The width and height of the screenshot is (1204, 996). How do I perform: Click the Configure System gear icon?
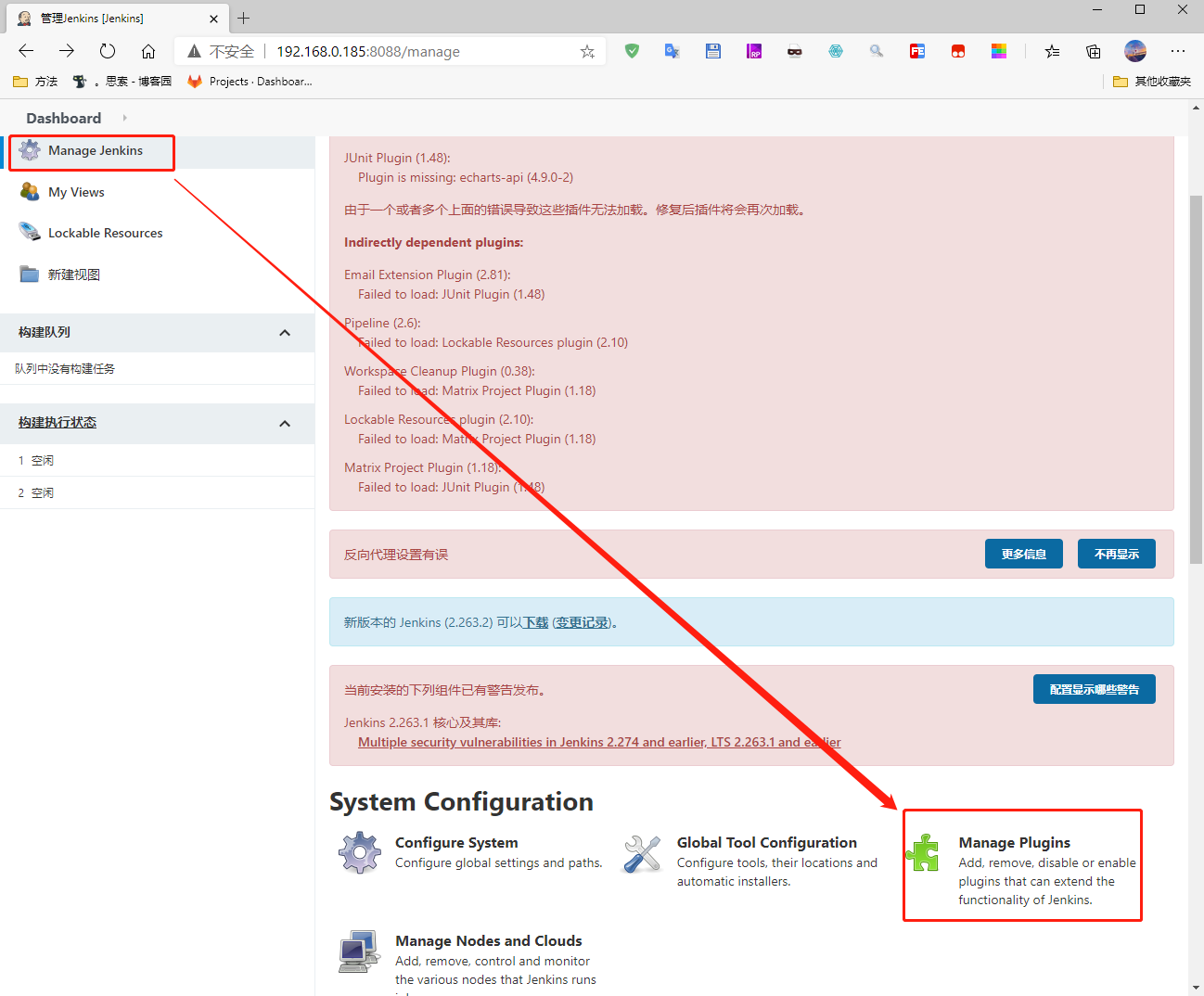click(360, 852)
